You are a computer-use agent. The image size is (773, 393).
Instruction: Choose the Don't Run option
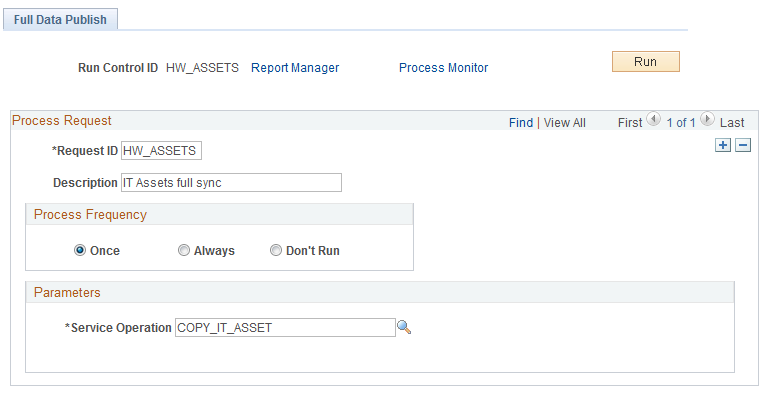click(x=276, y=250)
